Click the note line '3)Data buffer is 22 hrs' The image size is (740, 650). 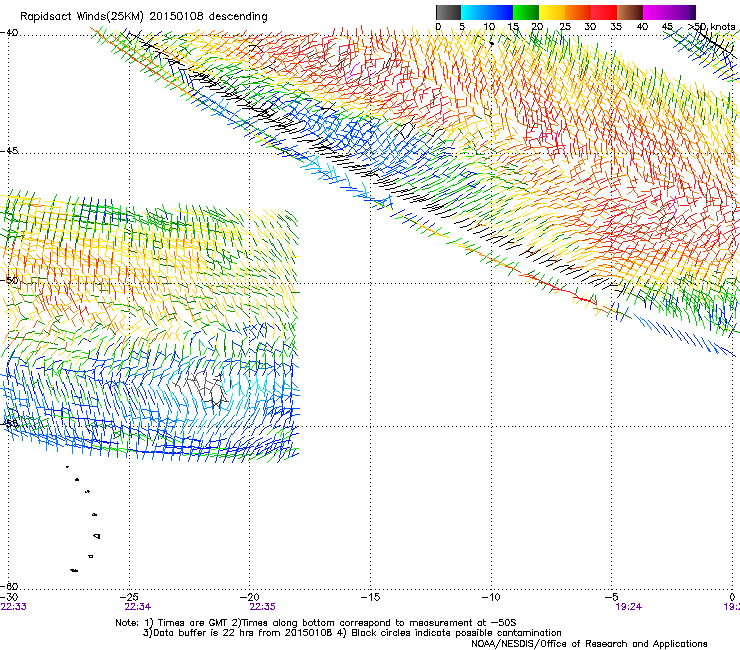tap(352, 633)
